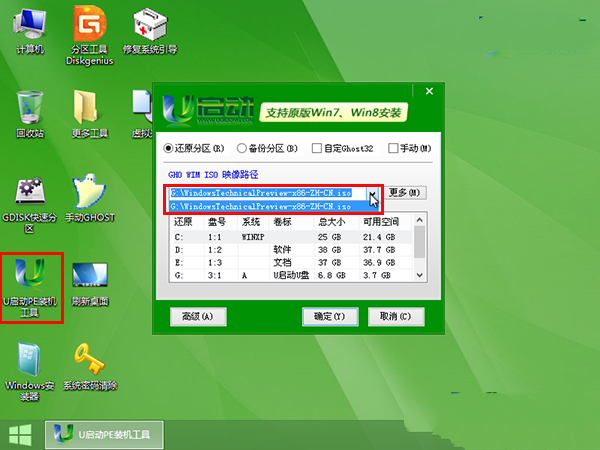Collapse the image path dropdown arrow

coord(372,193)
